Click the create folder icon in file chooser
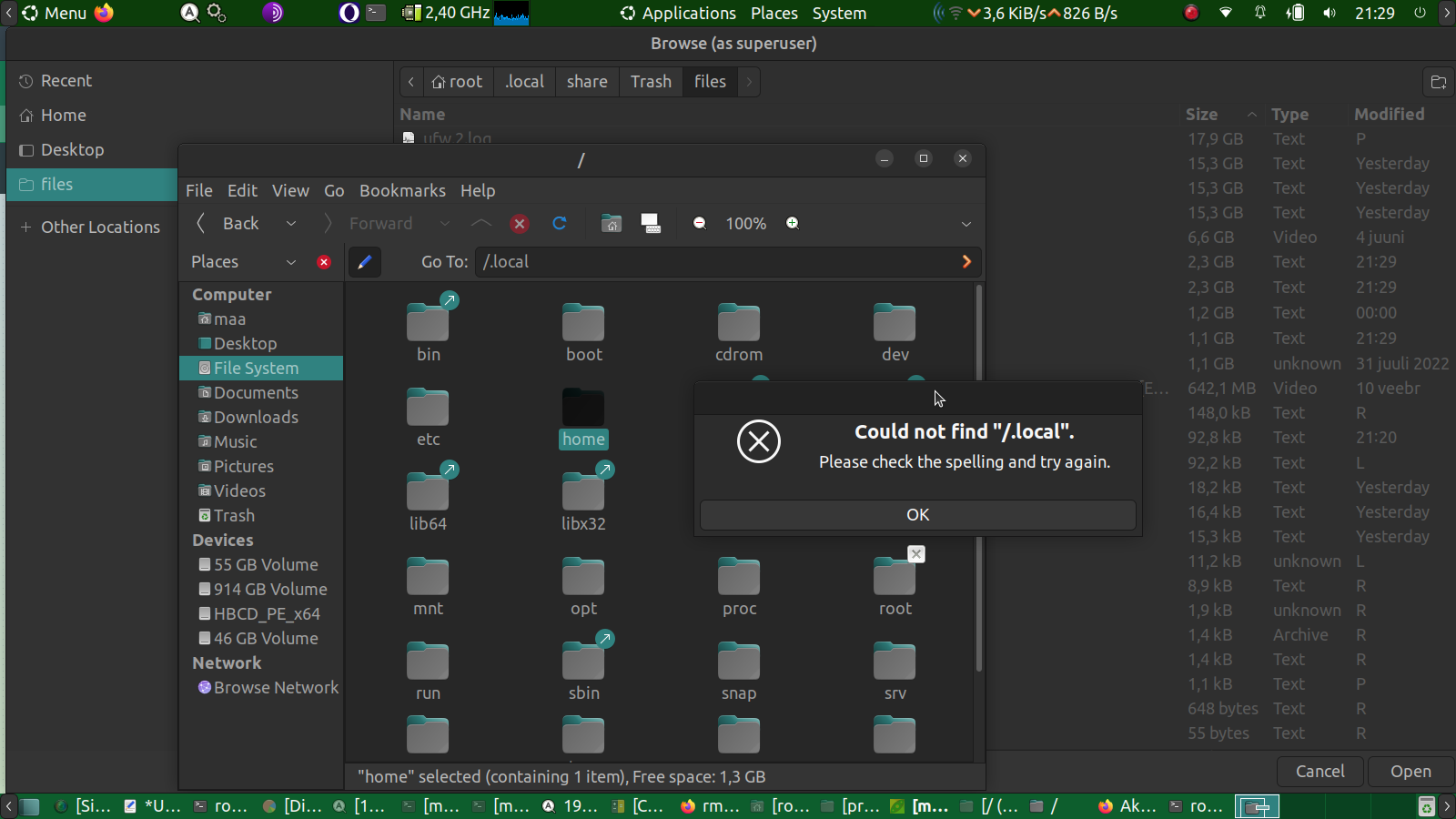The width and height of the screenshot is (1456, 819). (1439, 82)
